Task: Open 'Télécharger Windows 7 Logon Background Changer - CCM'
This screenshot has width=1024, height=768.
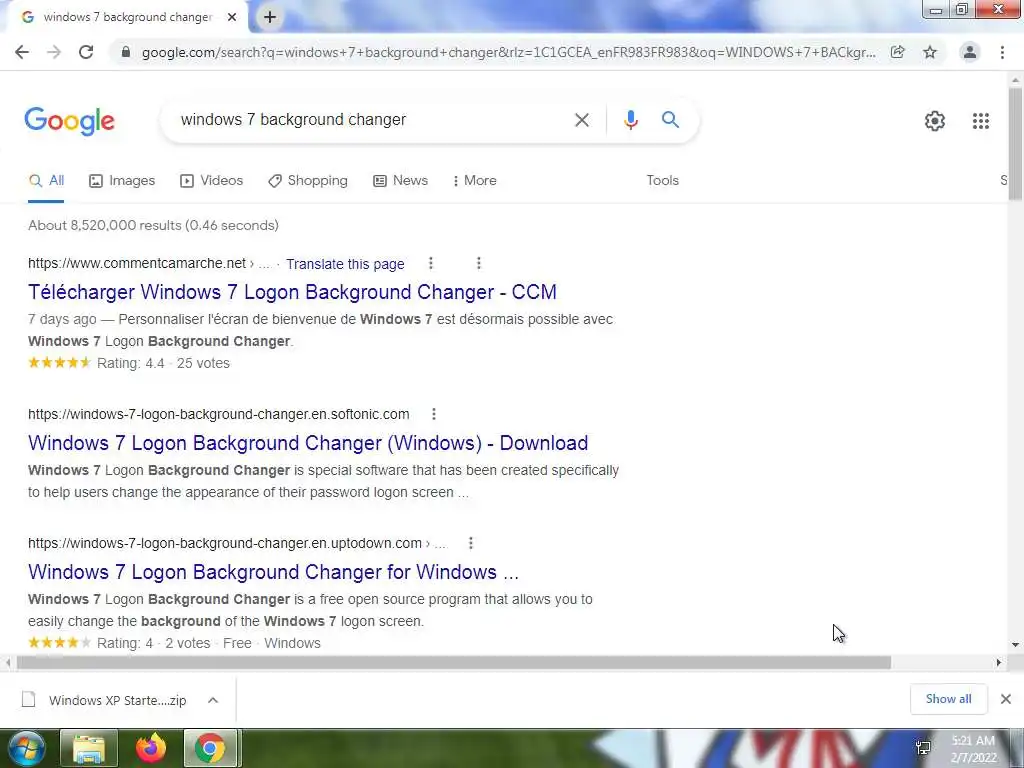Action: click(293, 292)
